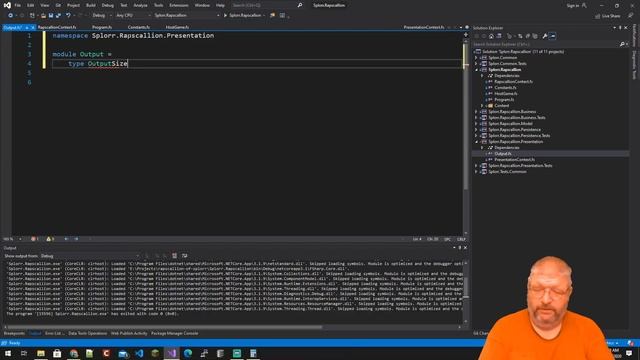Click the Properties wrench in Solution Explorer
Image resolution: width=640 pixels, height=360 pixels.
point(544,36)
